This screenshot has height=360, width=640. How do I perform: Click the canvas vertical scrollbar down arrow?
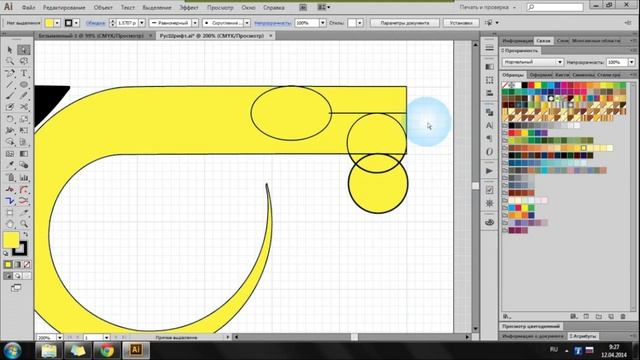tap(476, 329)
